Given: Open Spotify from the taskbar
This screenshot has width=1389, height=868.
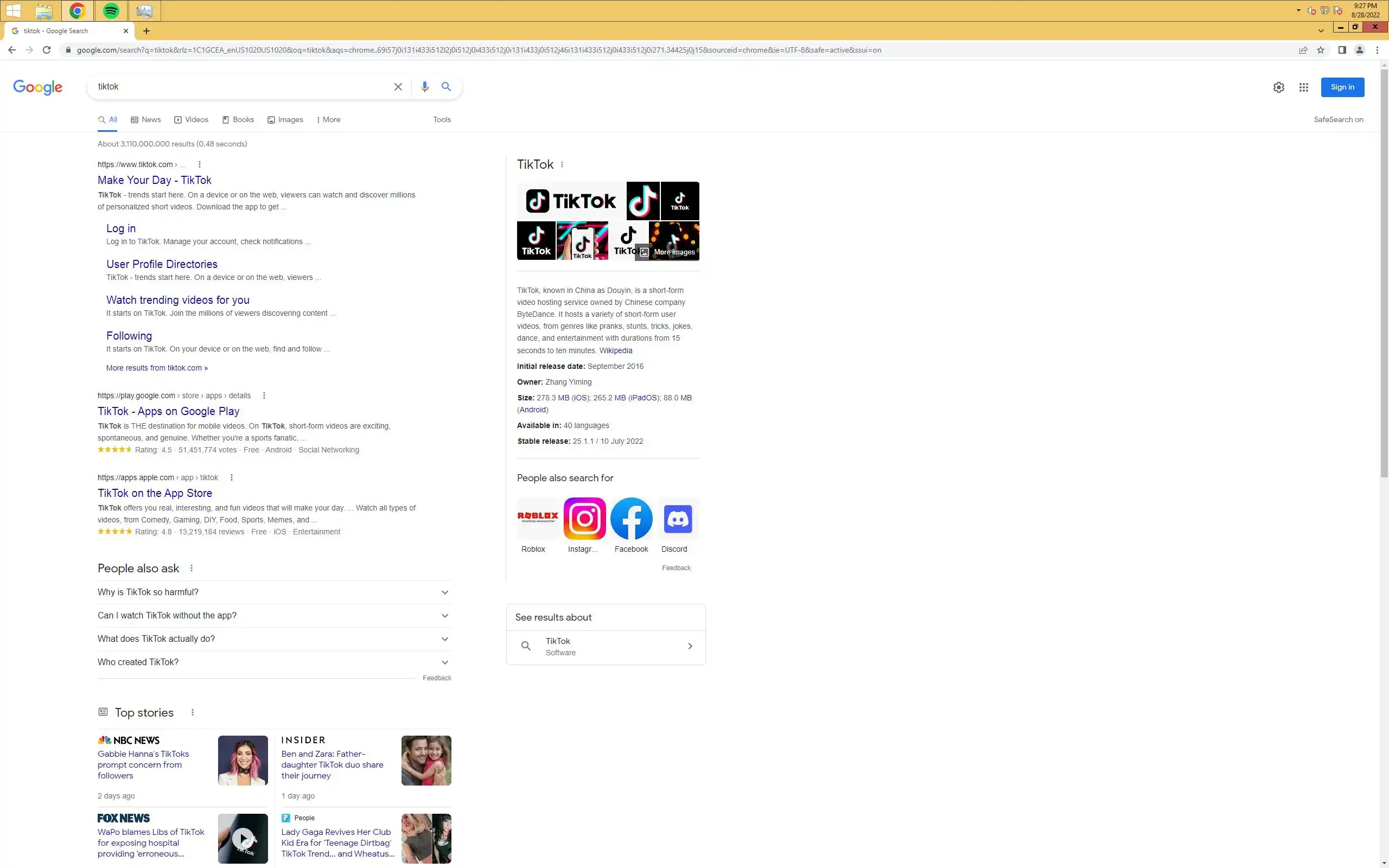Looking at the screenshot, I should [111, 10].
